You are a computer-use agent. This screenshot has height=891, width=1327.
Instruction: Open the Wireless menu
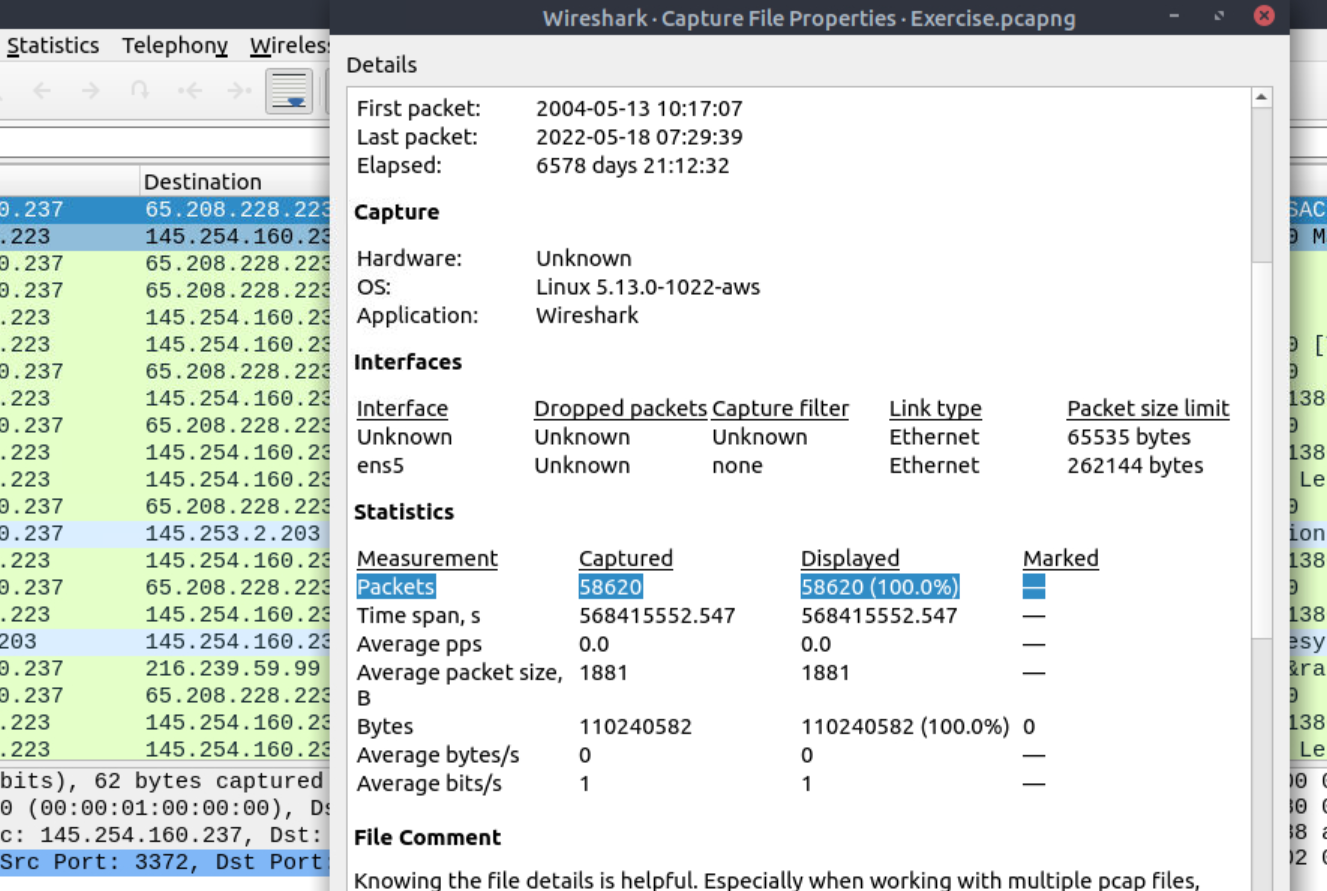click(290, 46)
